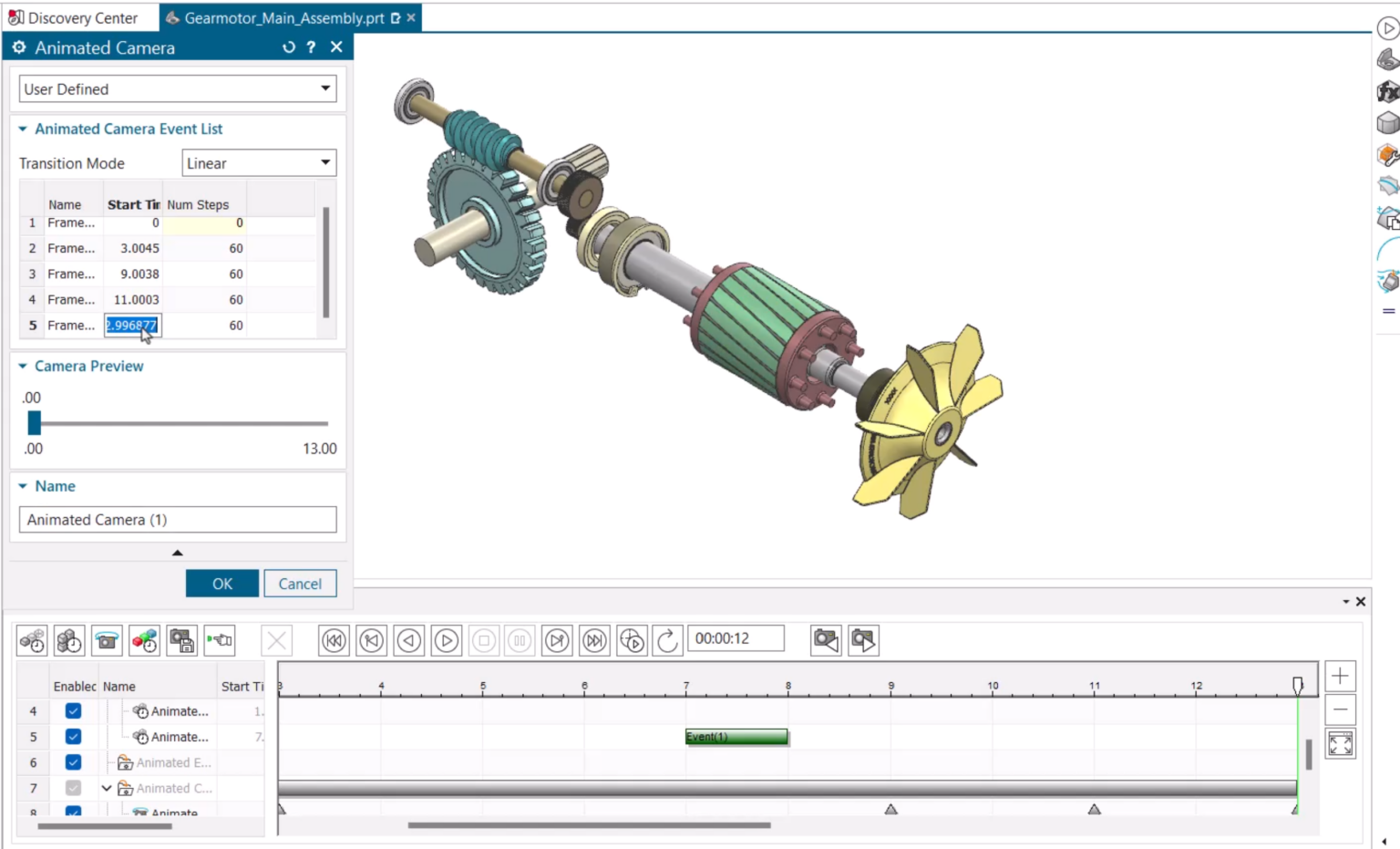Jump to the end of animation
Image resolution: width=1400 pixels, height=849 pixels.
pyautogui.click(x=594, y=641)
